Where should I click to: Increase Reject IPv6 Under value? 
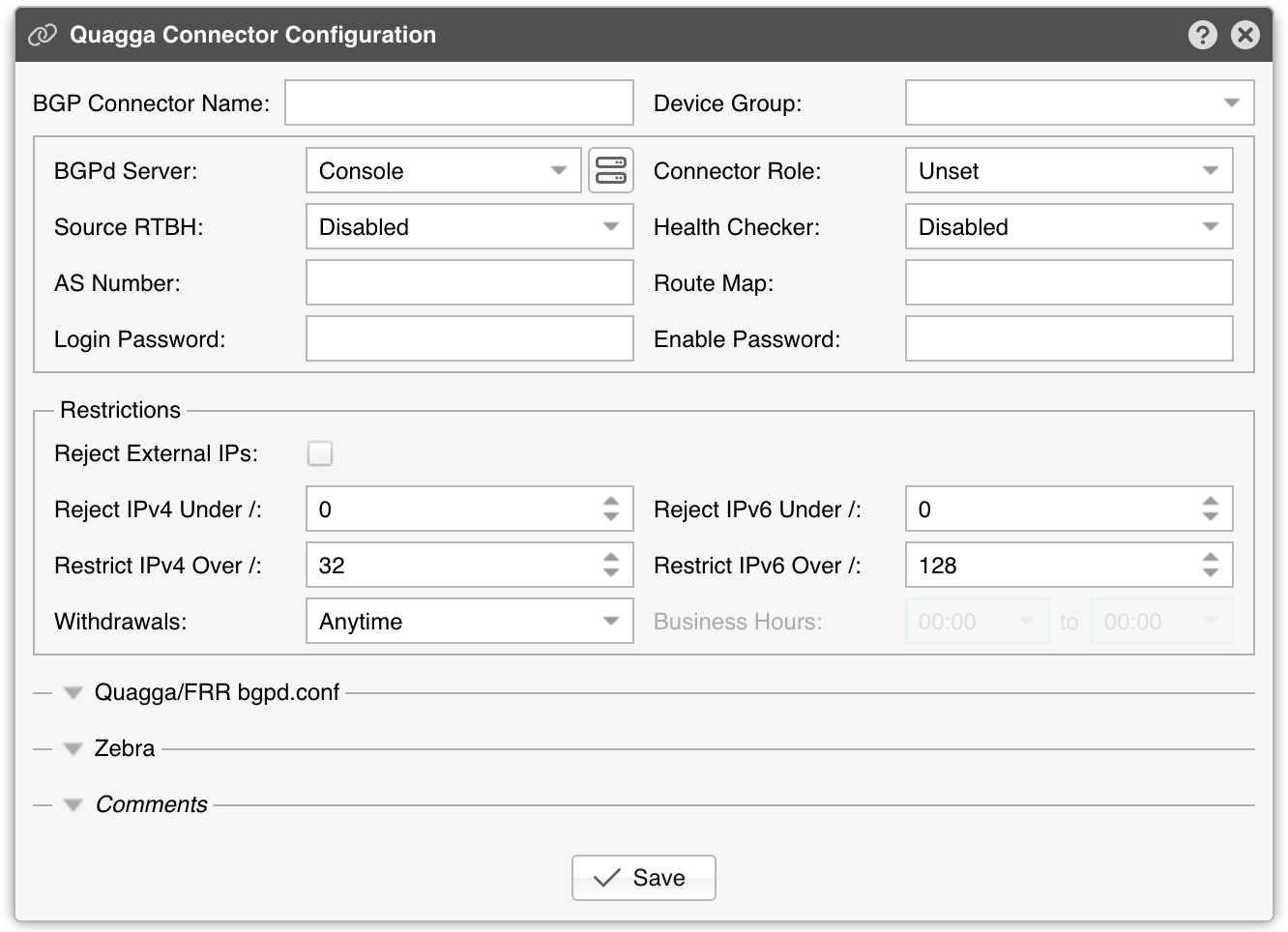coord(1211,501)
